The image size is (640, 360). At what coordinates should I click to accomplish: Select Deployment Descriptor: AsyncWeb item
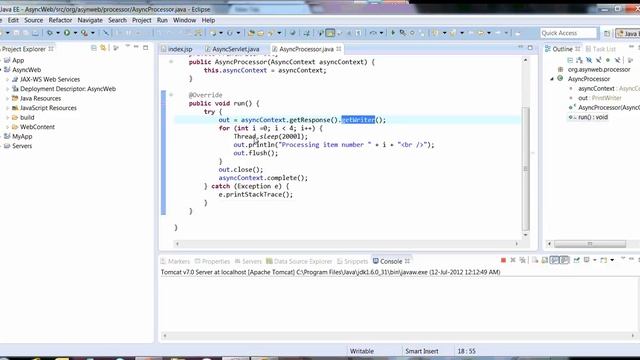68,89
